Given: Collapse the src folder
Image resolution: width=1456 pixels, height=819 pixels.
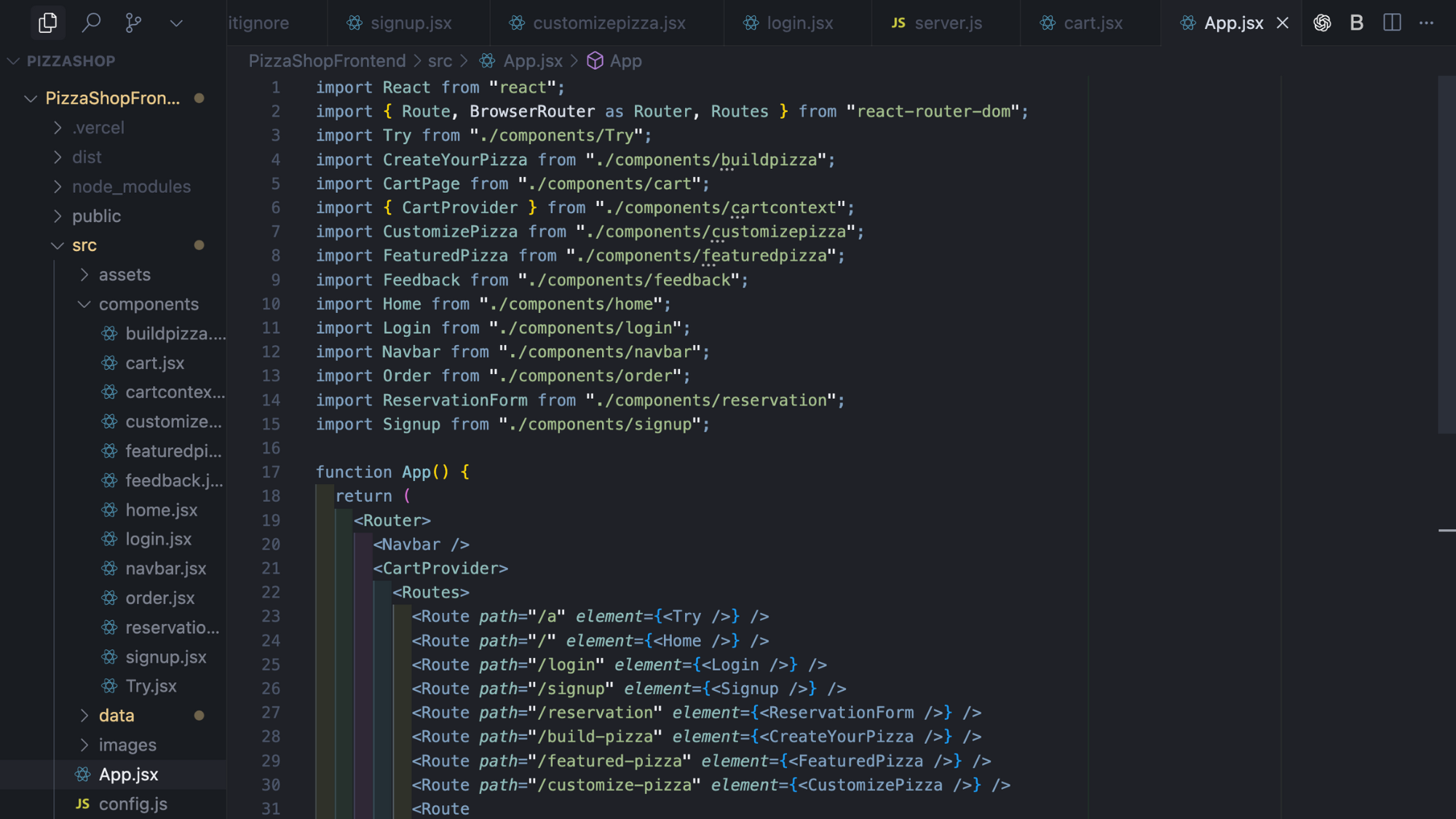Looking at the screenshot, I should (x=113, y=245).
